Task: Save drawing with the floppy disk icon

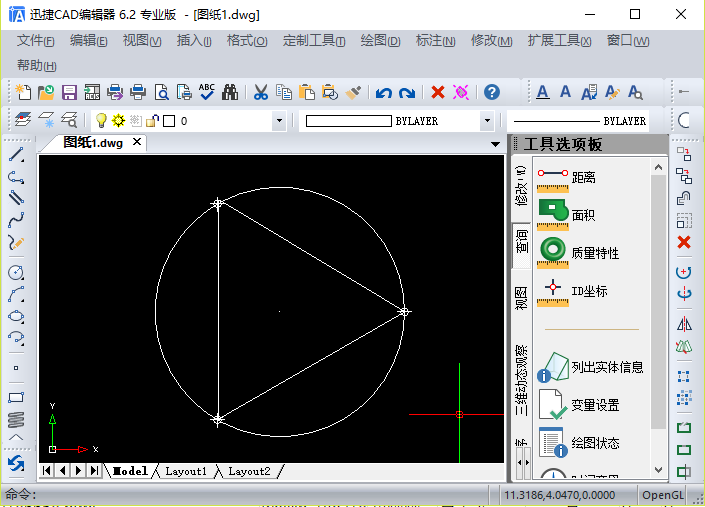Action: 69,92
